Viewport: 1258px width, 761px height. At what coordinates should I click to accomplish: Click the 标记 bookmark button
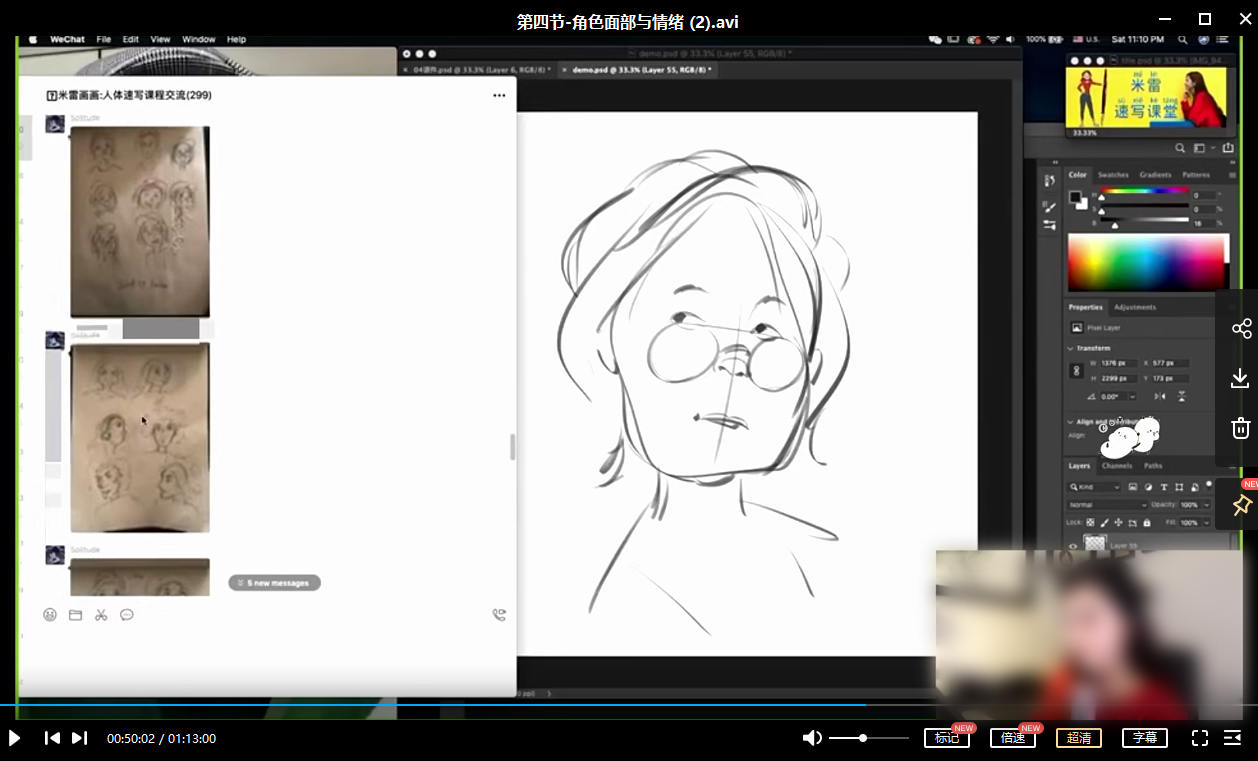pos(946,738)
